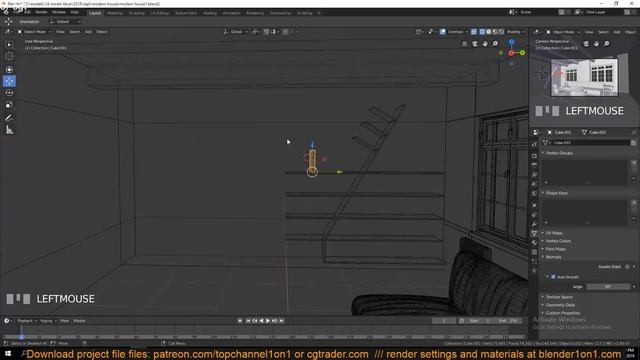Switch to Solid shading mode

point(489,32)
